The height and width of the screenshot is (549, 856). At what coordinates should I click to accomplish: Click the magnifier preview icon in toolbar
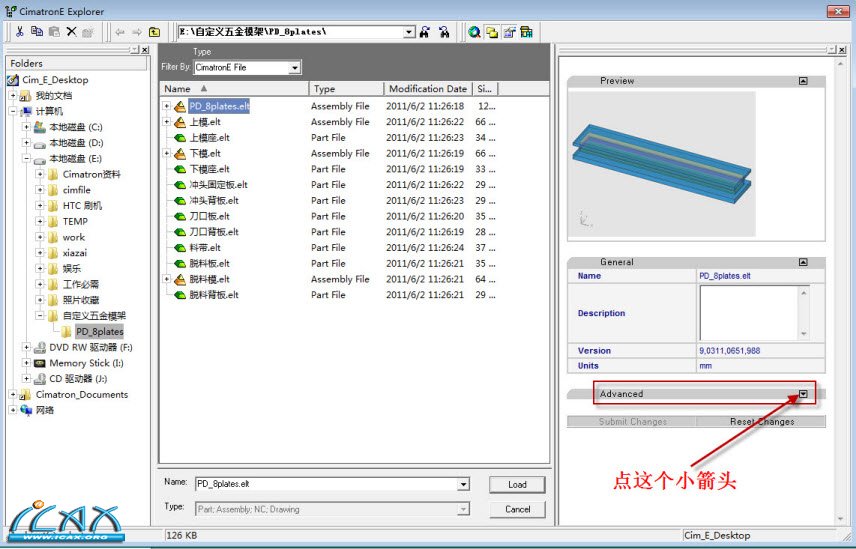click(x=474, y=32)
